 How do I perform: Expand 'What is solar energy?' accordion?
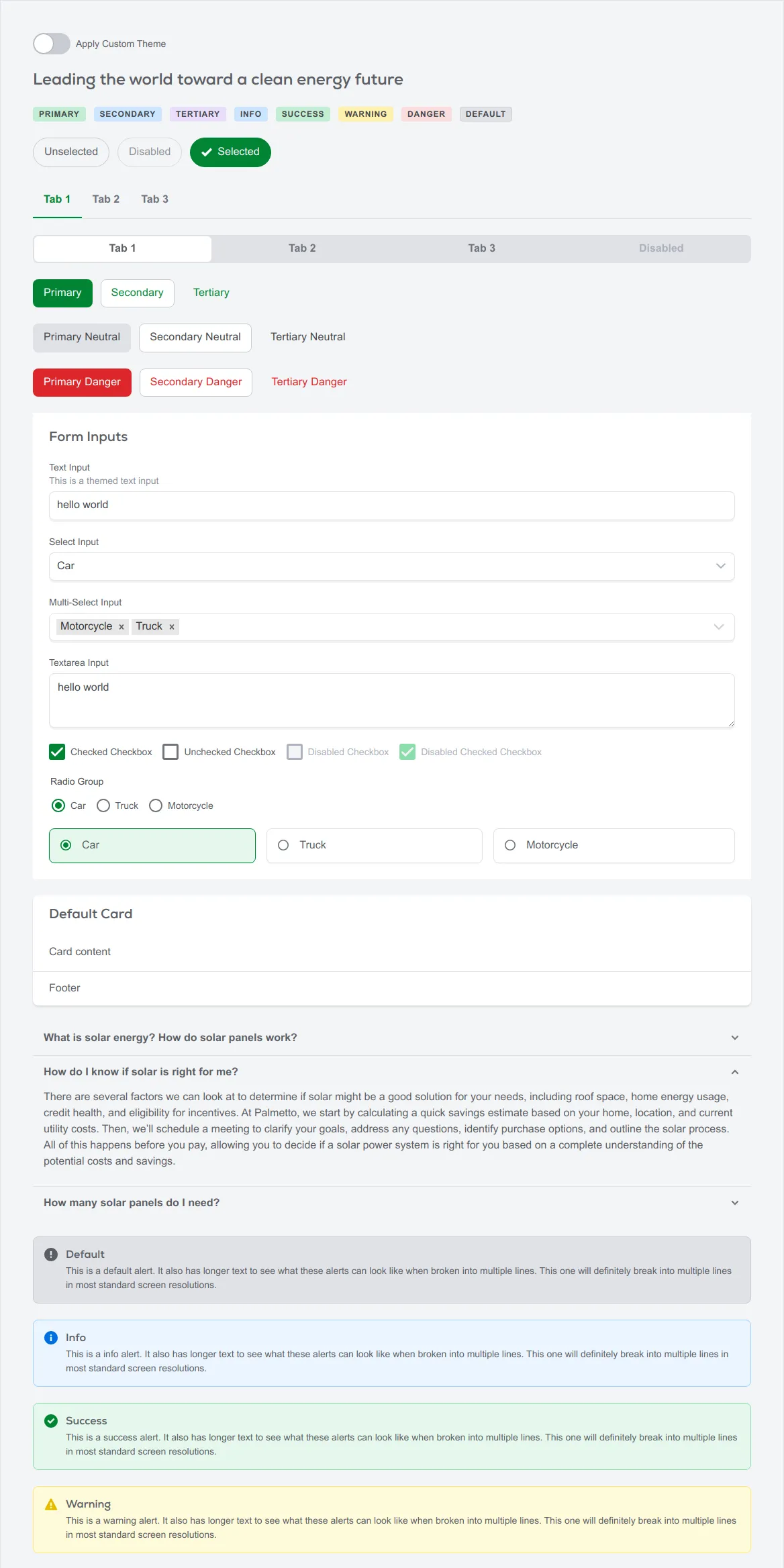click(392, 1038)
